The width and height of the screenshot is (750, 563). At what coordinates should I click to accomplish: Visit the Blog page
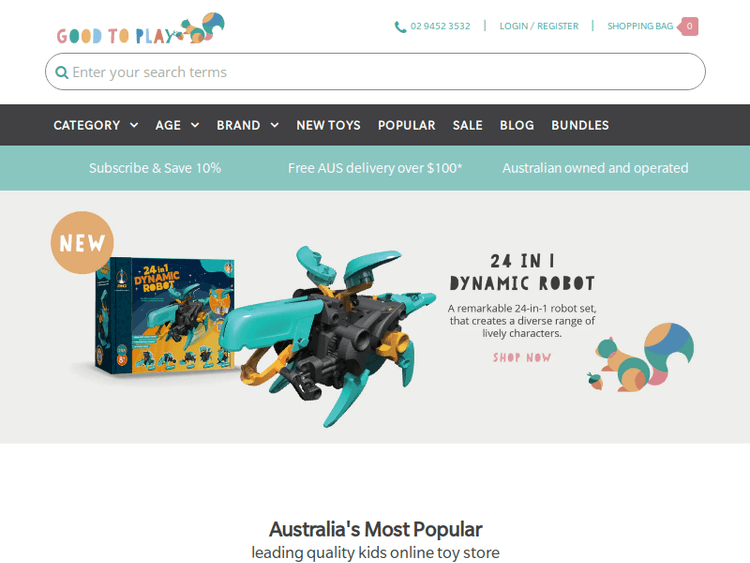tap(517, 125)
